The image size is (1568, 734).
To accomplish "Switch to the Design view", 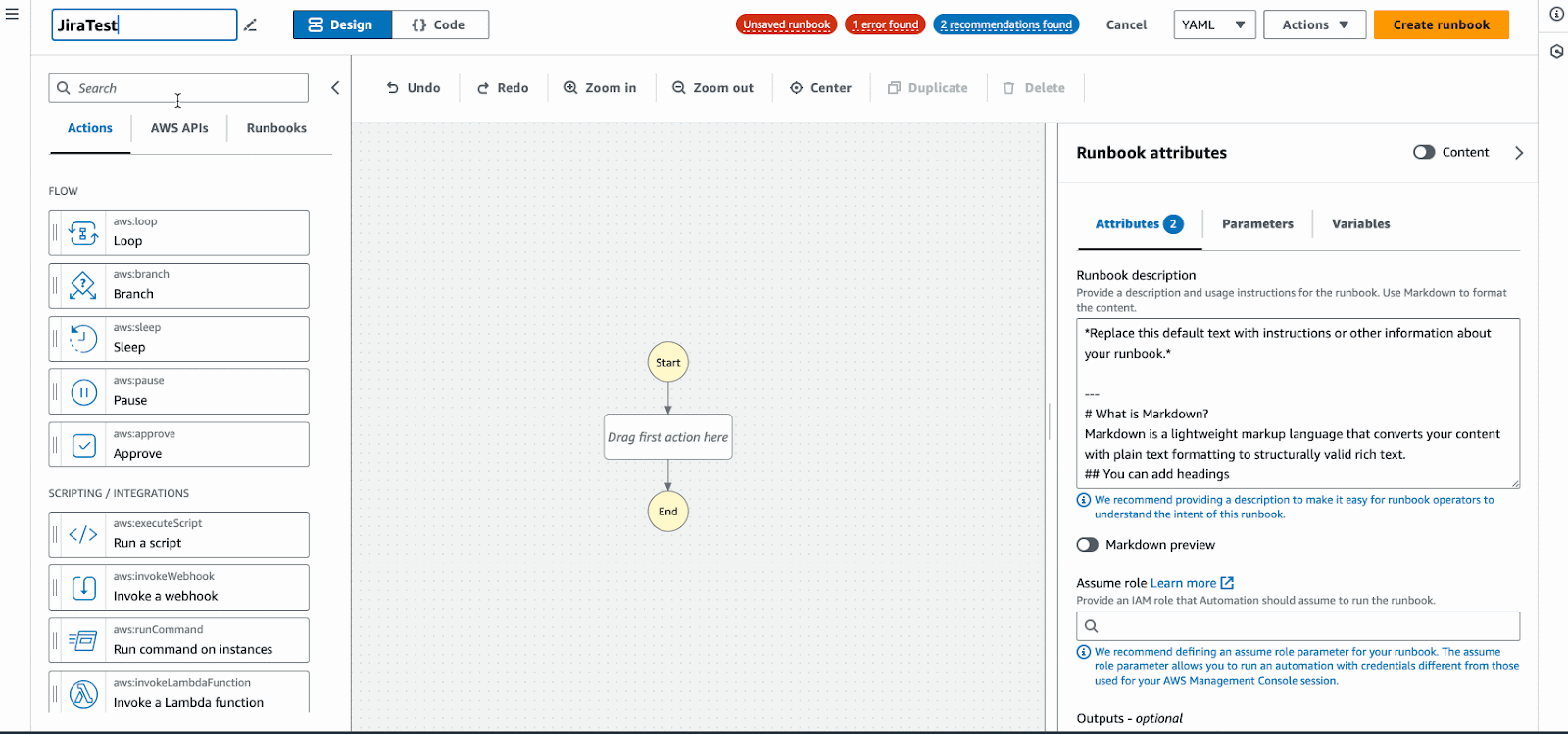I will click(342, 24).
